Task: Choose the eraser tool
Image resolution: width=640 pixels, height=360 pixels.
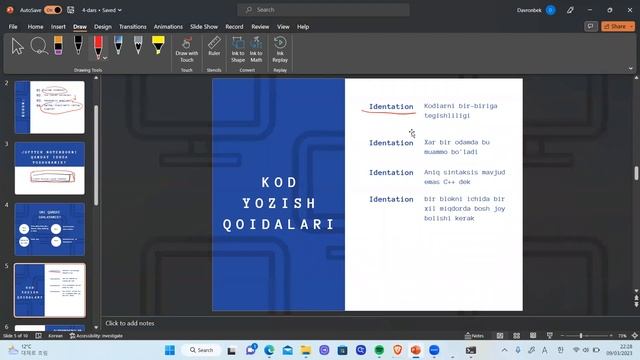Action: [58, 45]
